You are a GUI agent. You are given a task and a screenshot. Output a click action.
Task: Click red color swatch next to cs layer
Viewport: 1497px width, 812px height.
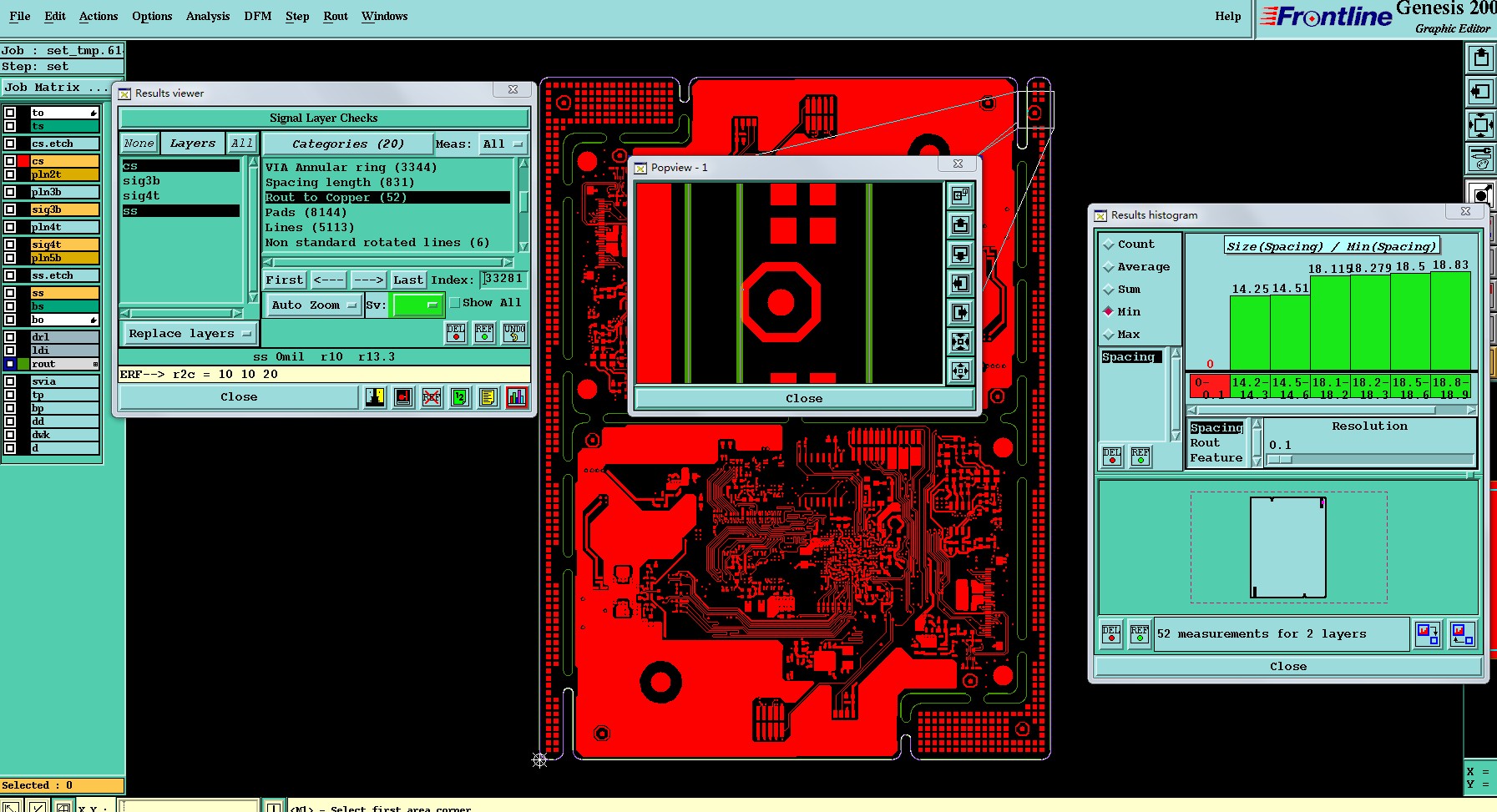[x=24, y=161]
